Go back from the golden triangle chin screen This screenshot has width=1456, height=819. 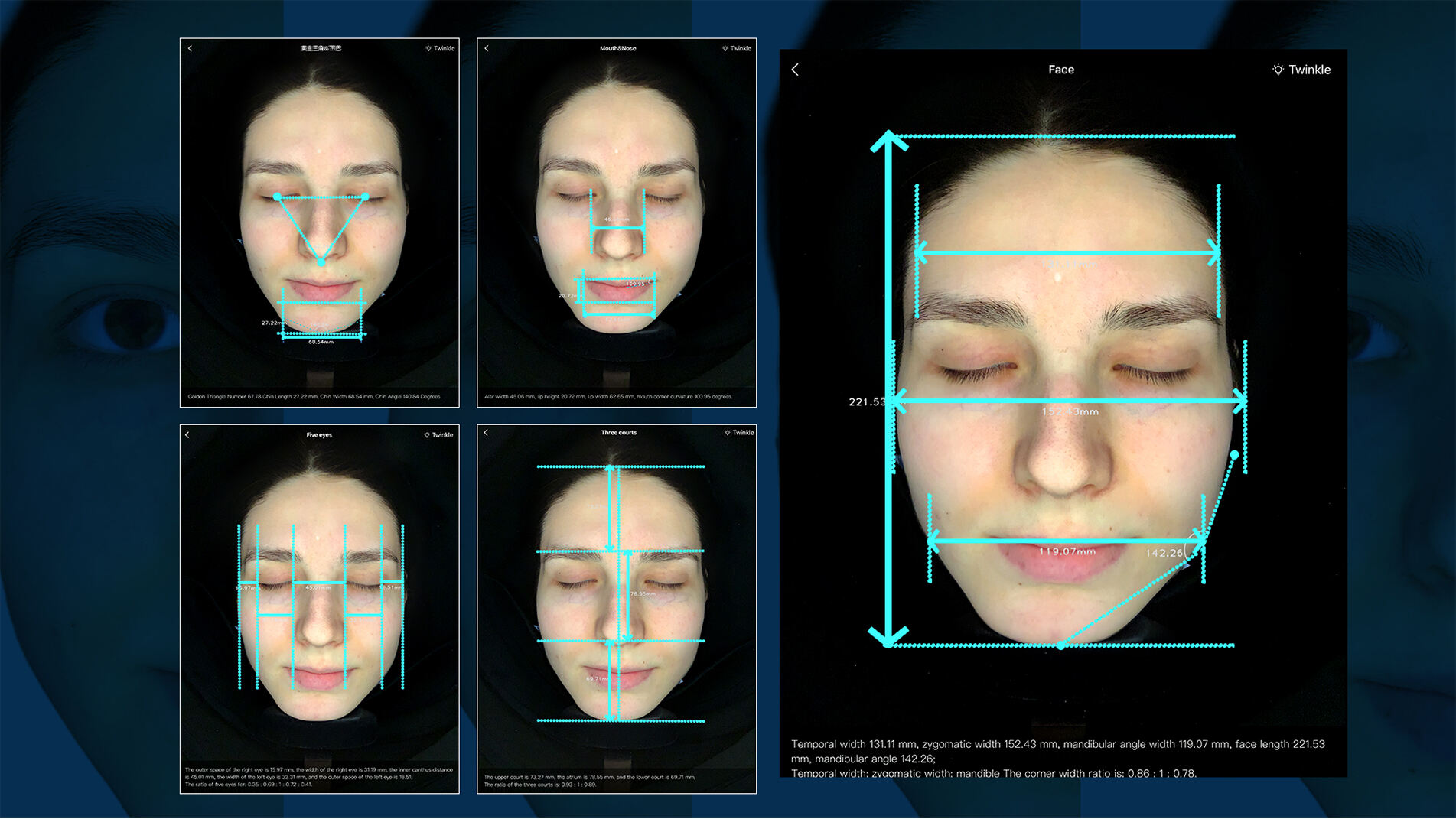point(190,48)
